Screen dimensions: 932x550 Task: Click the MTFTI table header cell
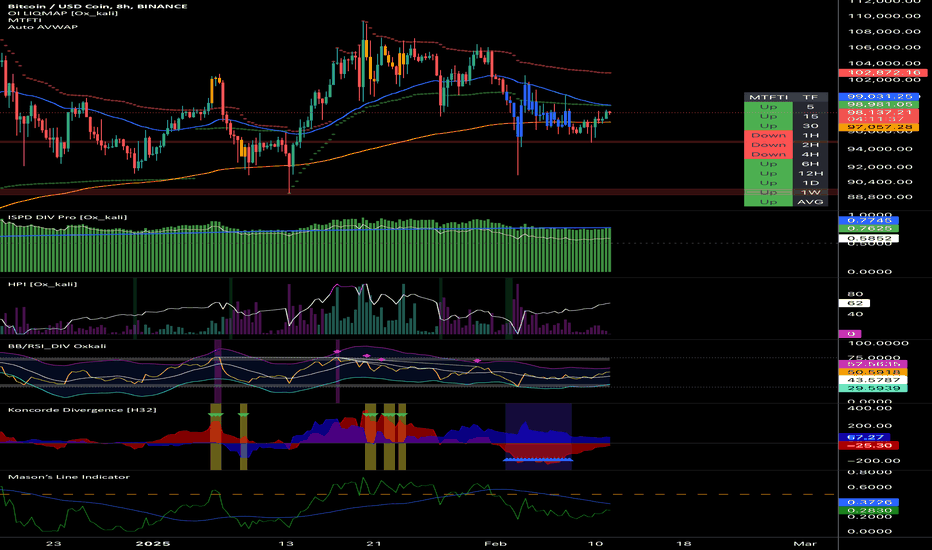coord(768,97)
